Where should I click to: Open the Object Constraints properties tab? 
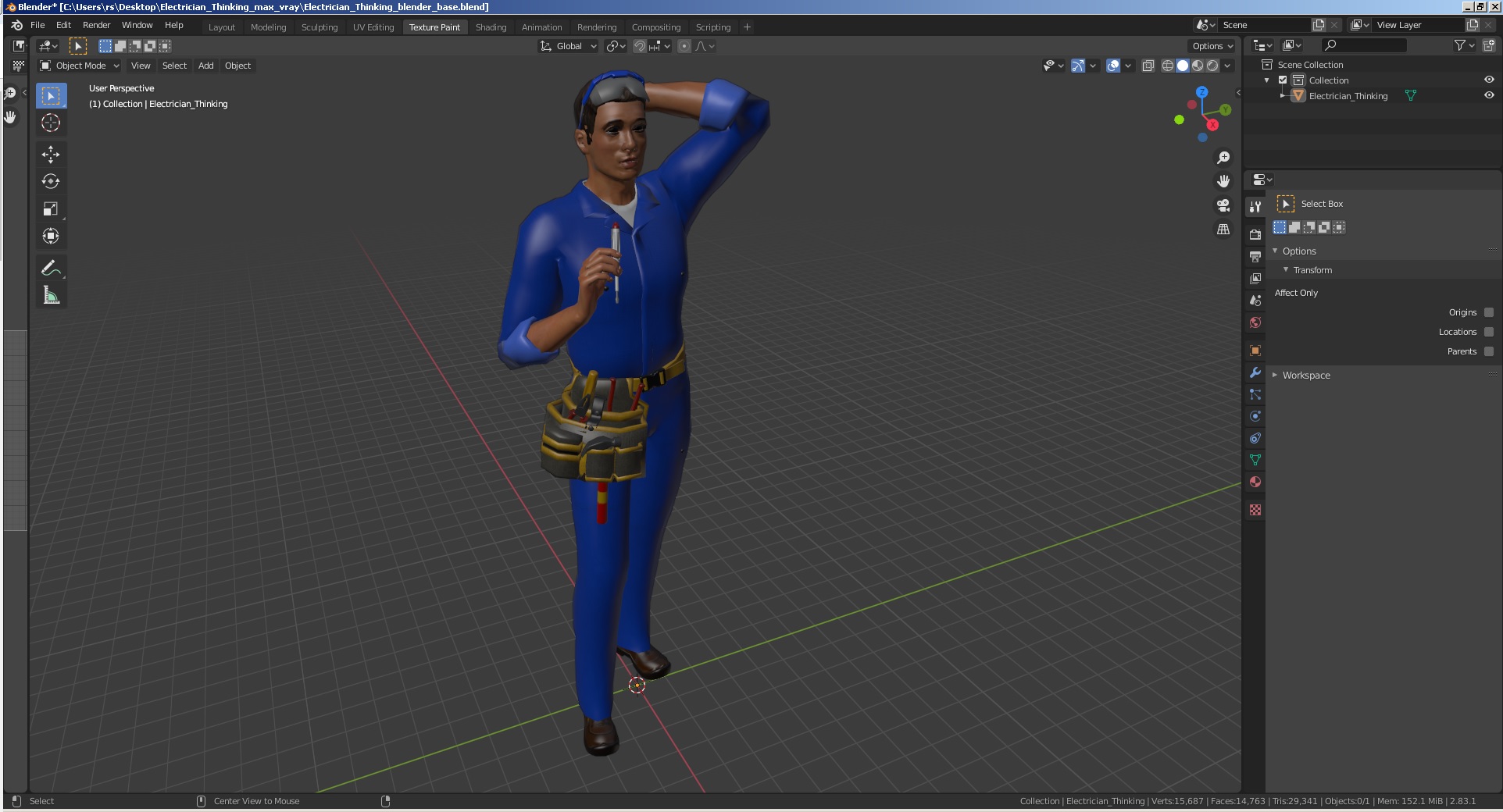click(1255, 438)
